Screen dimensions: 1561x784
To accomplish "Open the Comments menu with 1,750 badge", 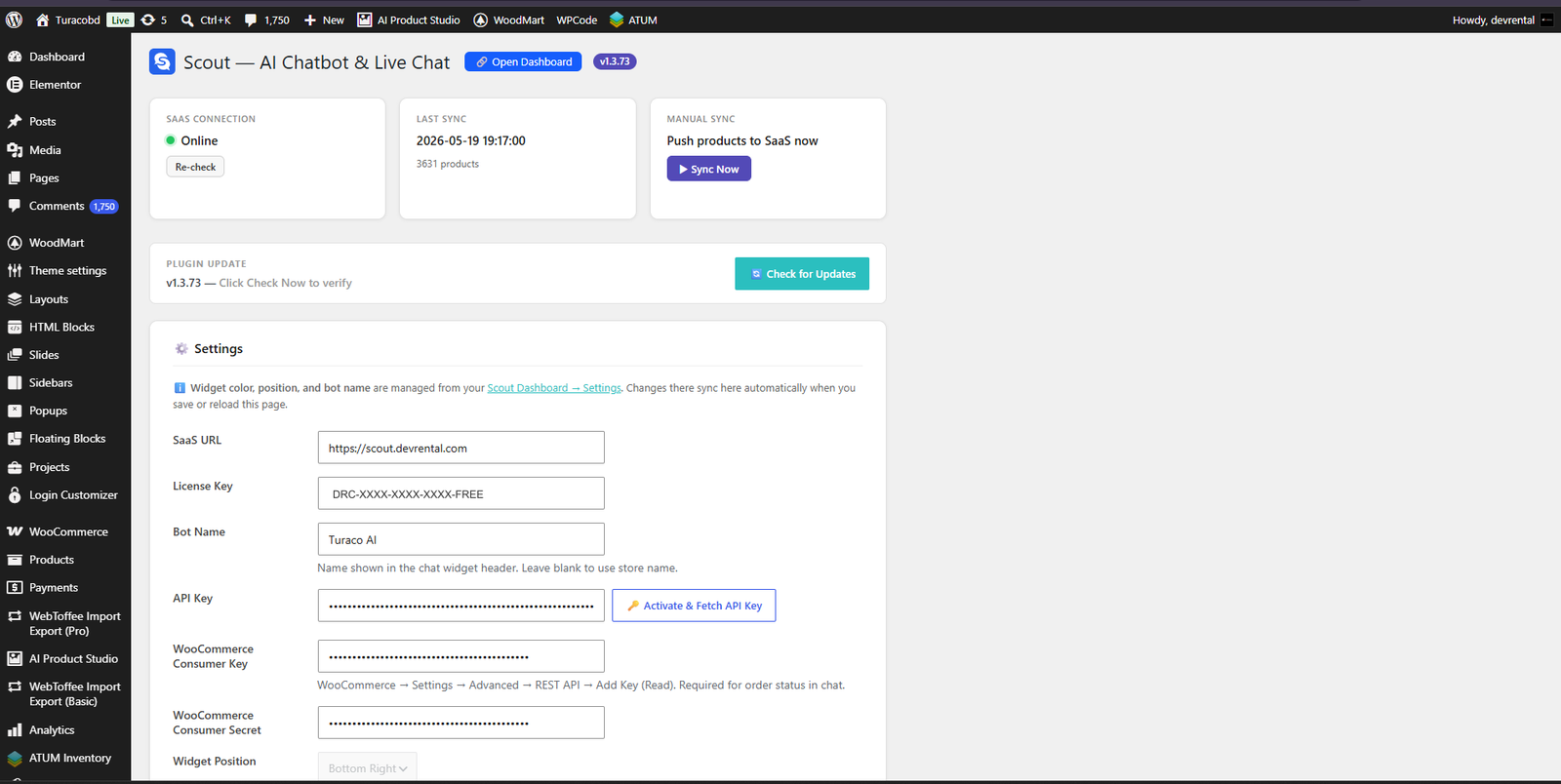I will point(65,207).
